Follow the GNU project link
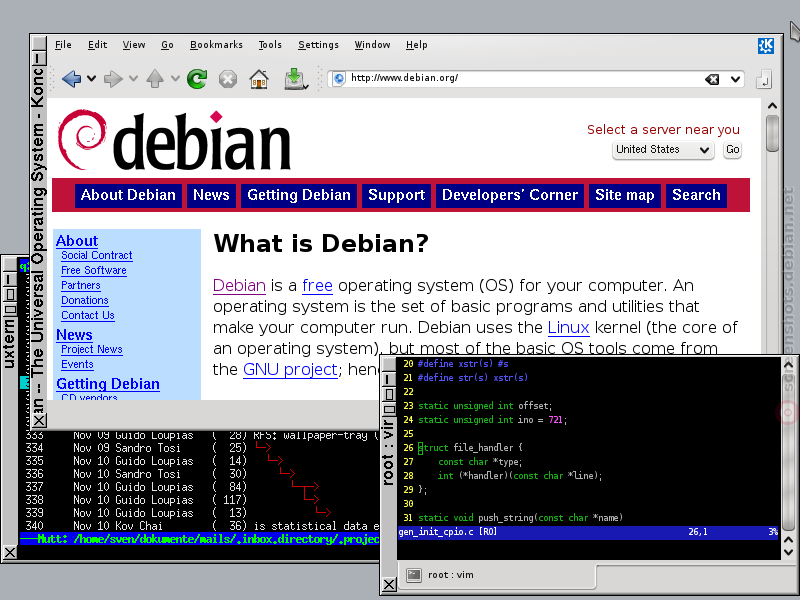The height and width of the screenshot is (600, 800). tap(290, 369)
